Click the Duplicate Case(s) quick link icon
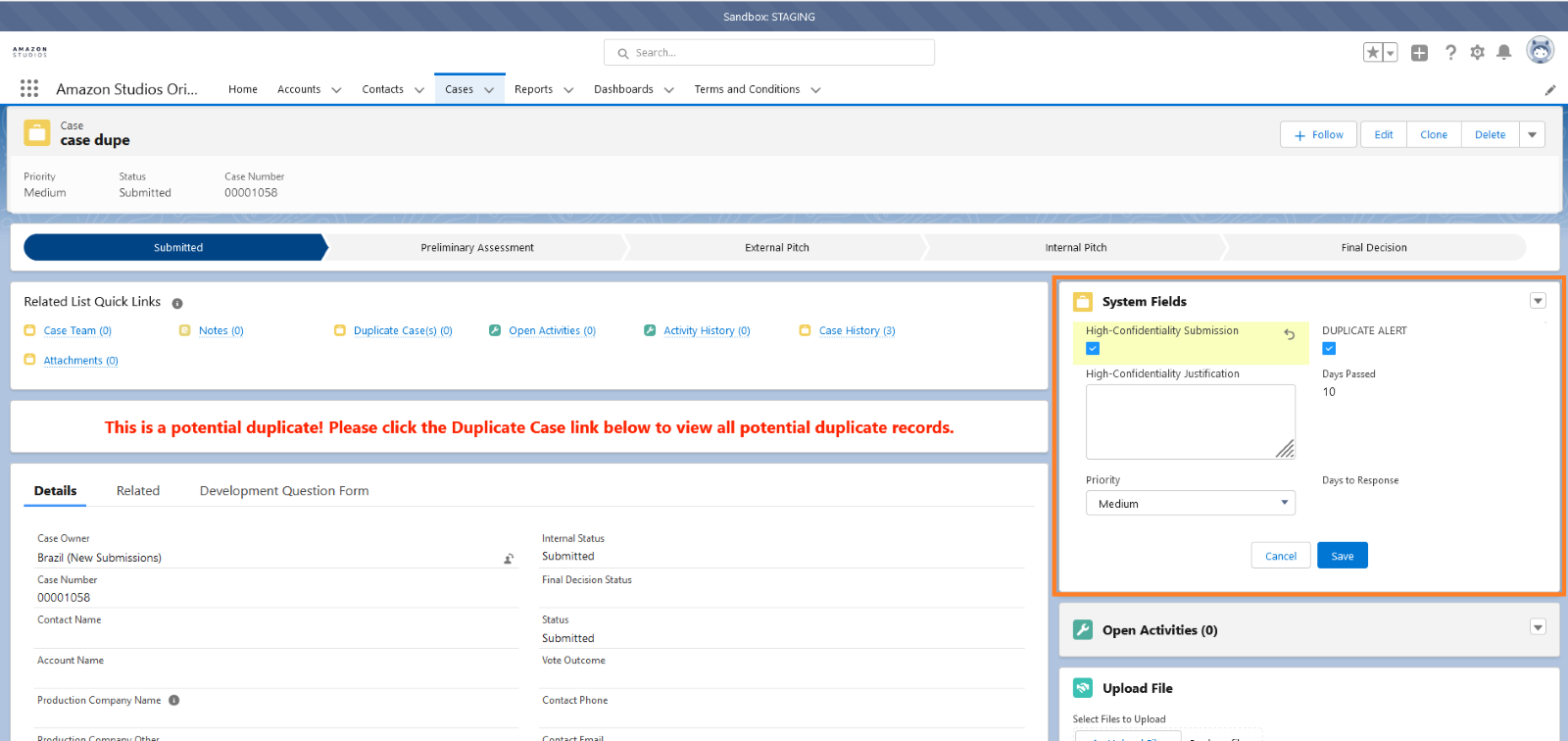 (340, 330)
